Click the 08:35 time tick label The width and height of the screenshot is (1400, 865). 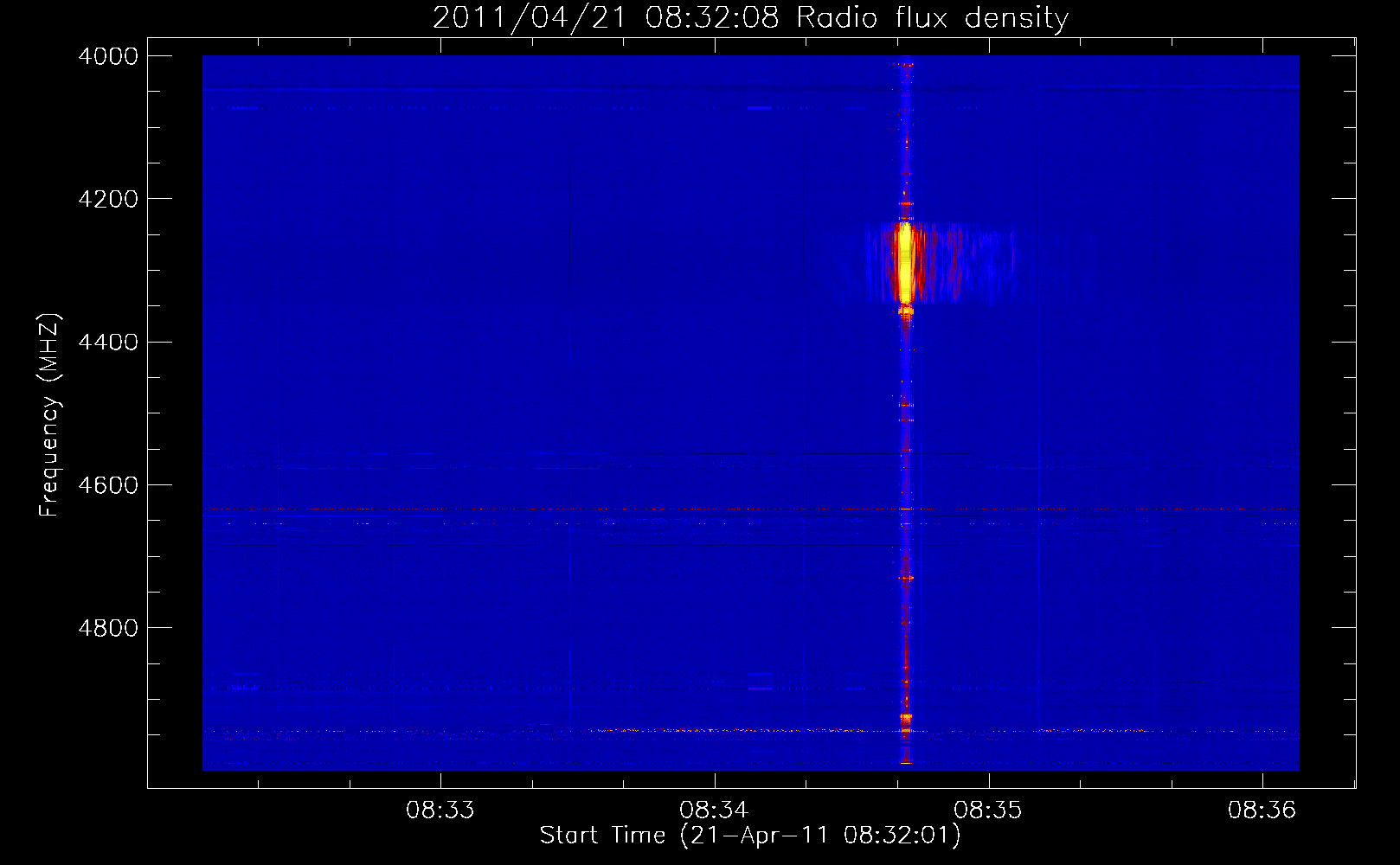tap(987, 811)
